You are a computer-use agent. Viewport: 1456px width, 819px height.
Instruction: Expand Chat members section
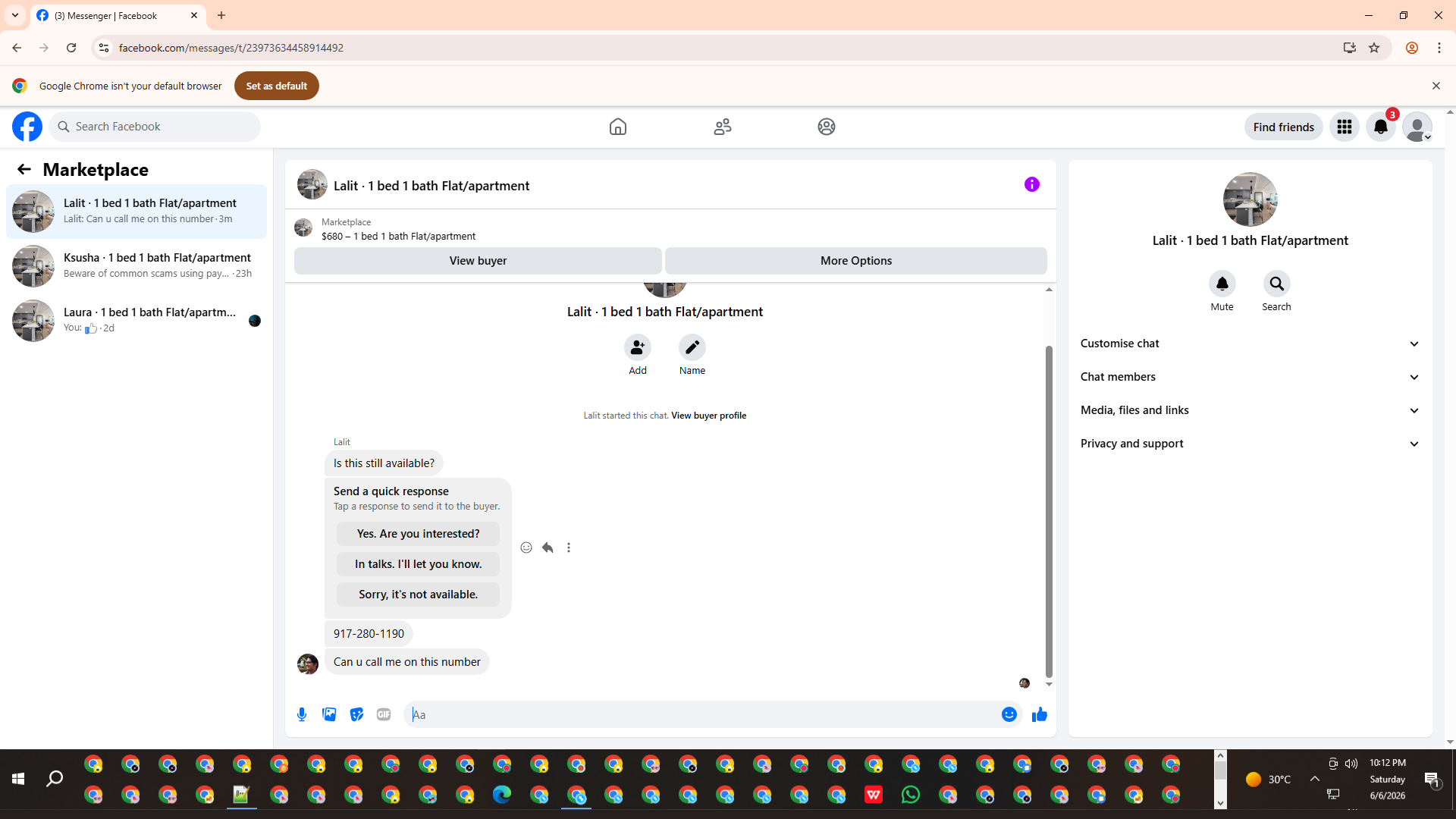(1250, 377)
